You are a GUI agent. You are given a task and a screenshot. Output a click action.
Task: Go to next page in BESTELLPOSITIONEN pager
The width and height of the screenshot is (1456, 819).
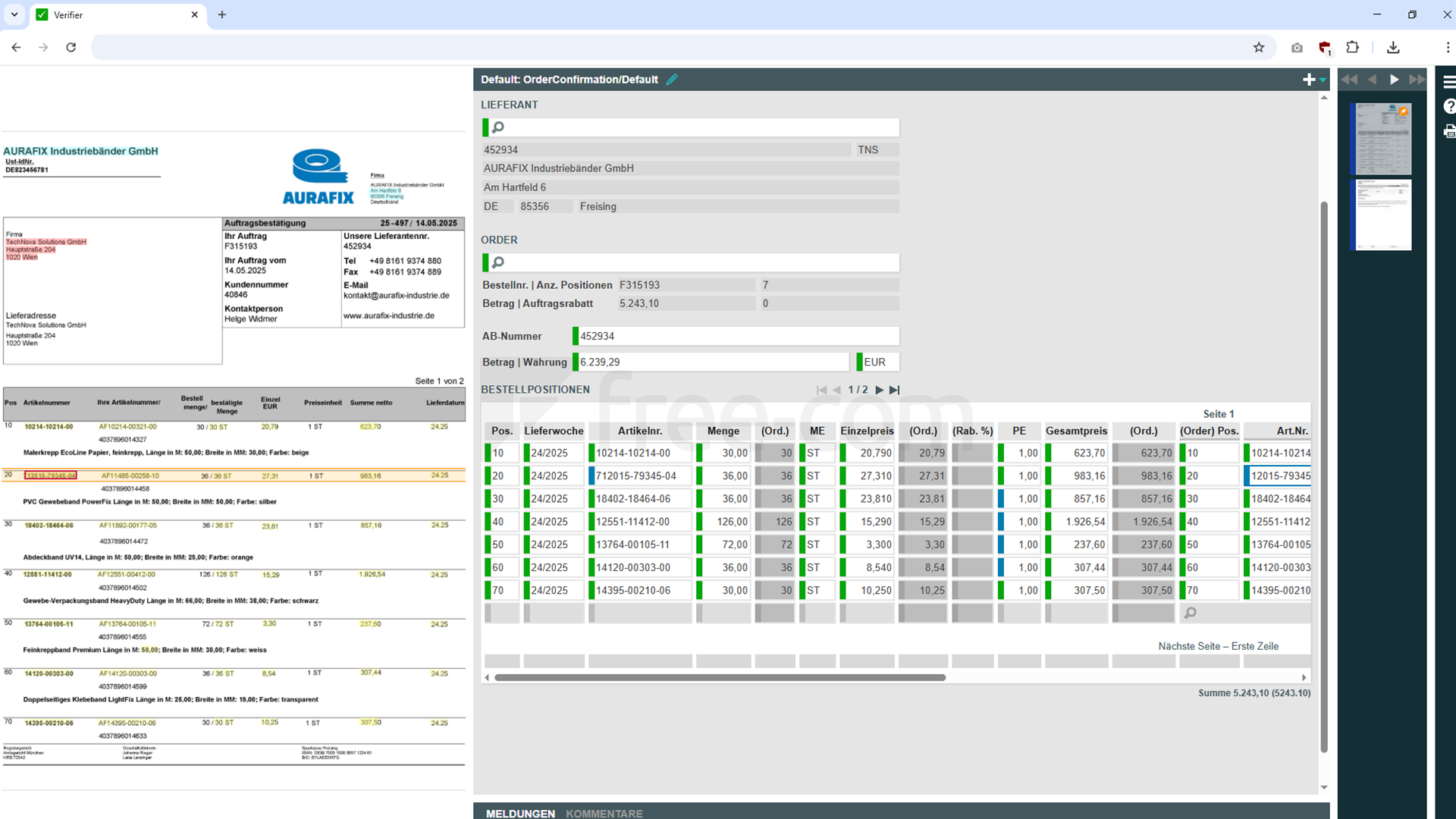click(x=880, y=390)
